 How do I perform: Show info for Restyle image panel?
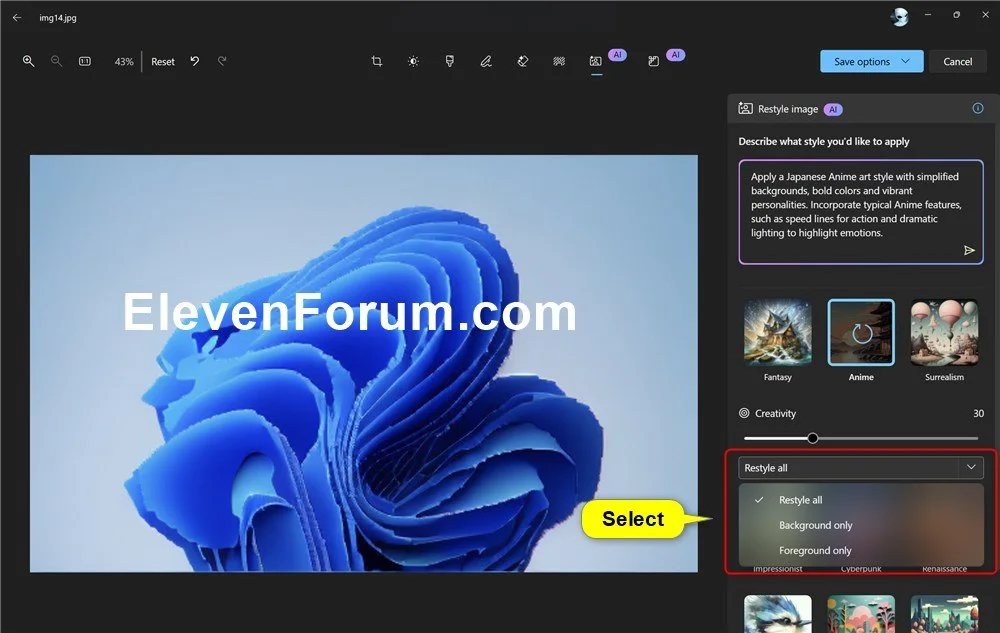pyautogui.click(x=978, y=108)
